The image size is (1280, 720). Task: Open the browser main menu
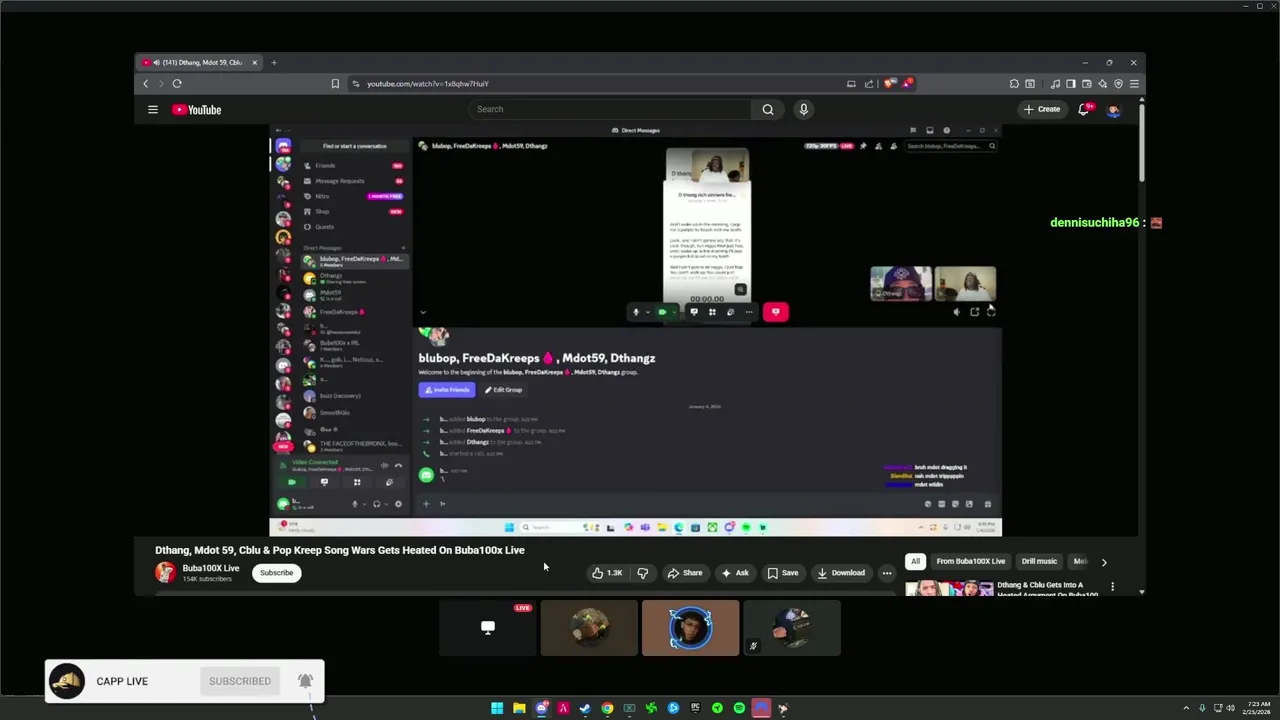coord(1134,84)
